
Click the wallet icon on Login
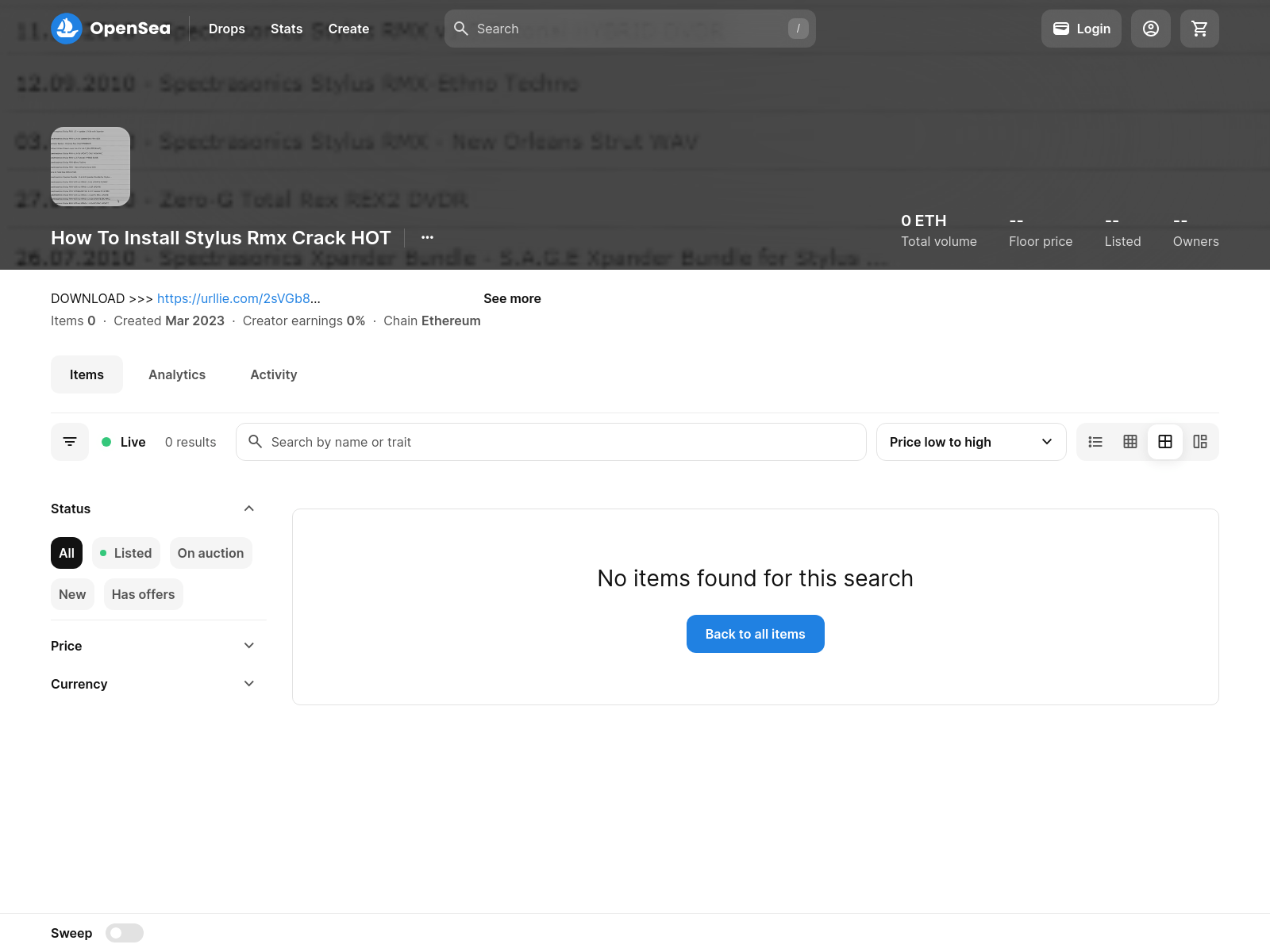(x=1061, y=29)
